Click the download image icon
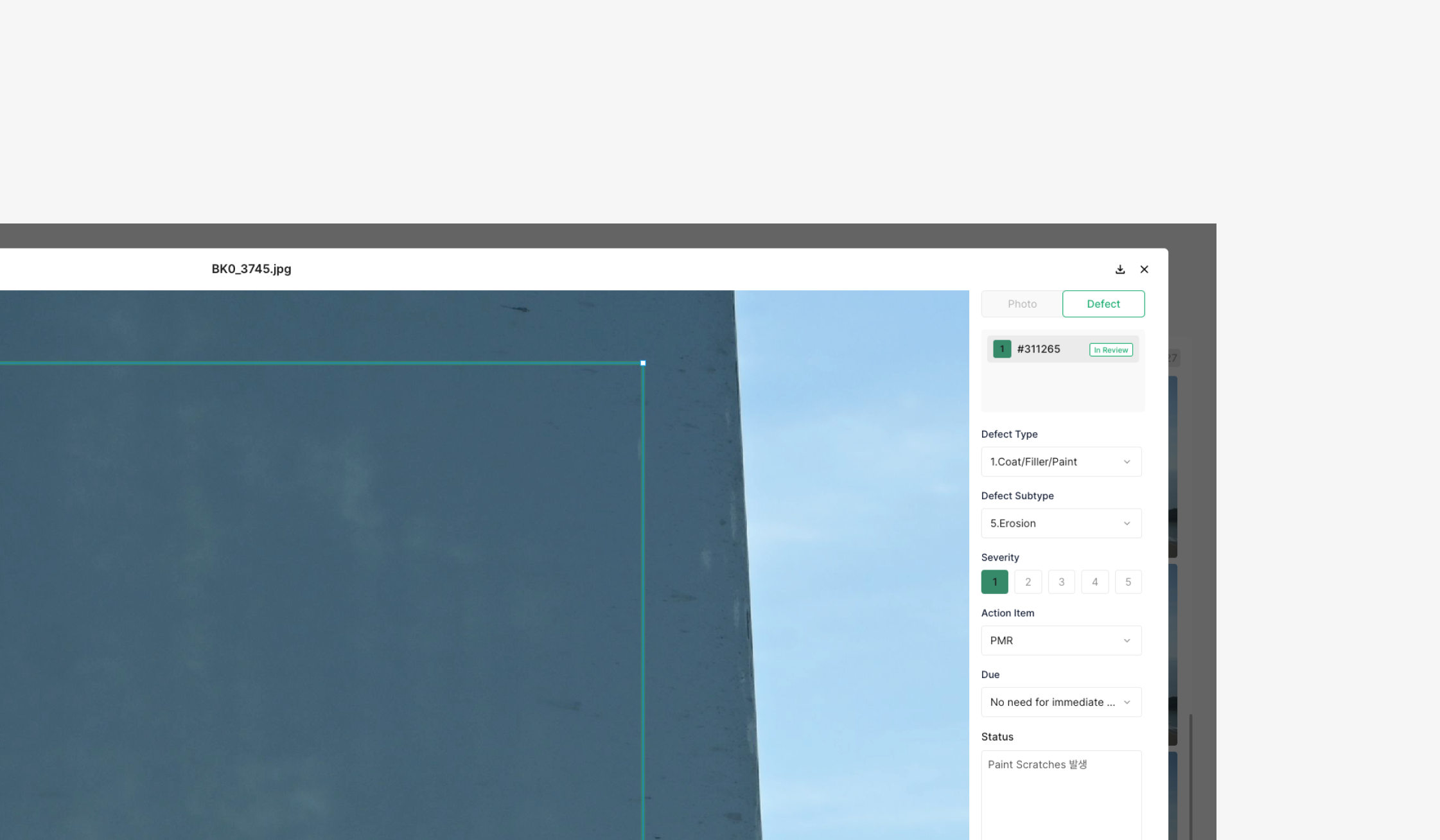Viewport: 1440px width, 840px height. point(1120,270)
